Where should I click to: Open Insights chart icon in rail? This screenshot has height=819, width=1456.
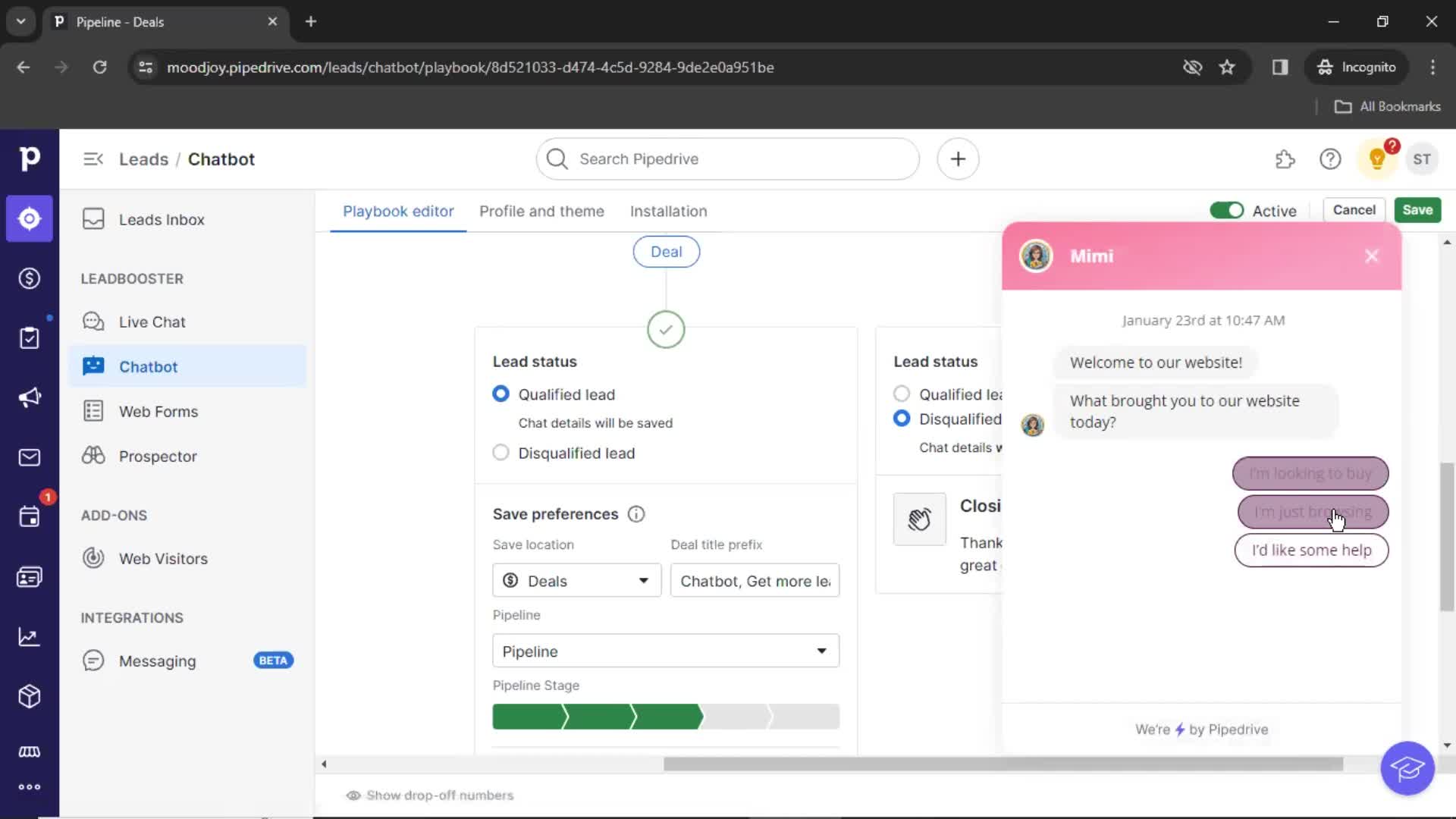[x=29, y=637]
